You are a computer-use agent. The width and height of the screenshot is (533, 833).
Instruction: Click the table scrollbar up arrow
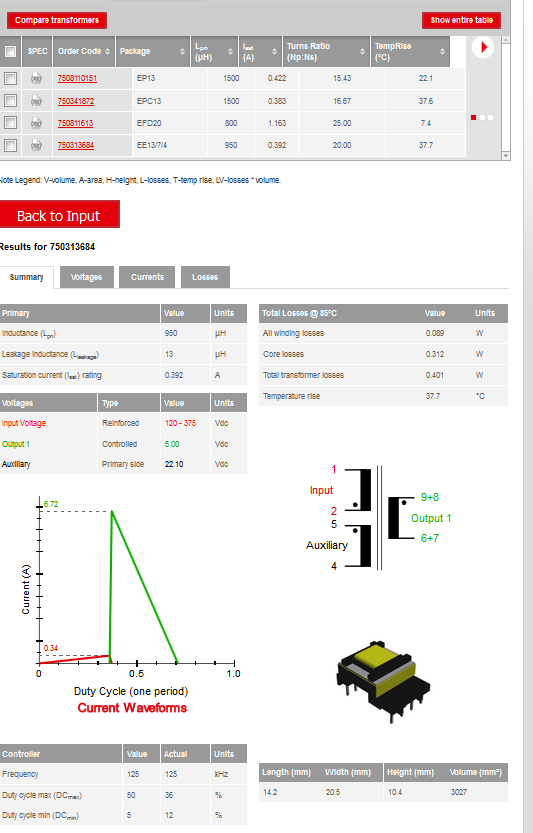(x=506, y=40)
